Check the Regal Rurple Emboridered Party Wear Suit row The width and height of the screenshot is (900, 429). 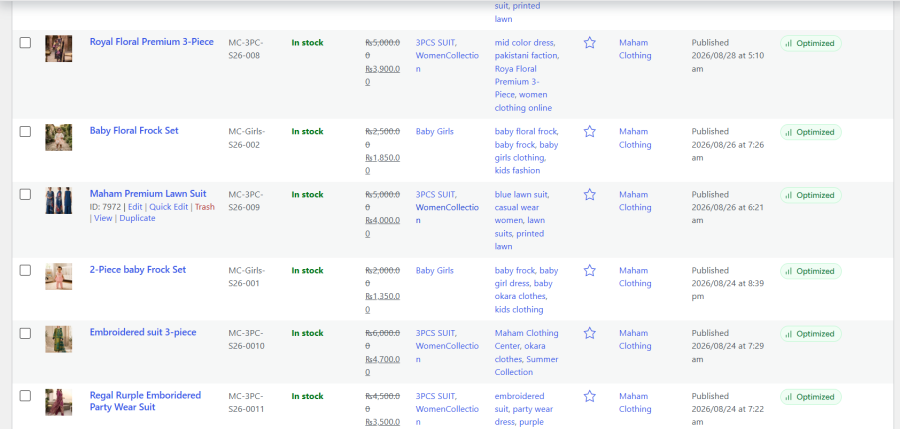coord(25,396)
